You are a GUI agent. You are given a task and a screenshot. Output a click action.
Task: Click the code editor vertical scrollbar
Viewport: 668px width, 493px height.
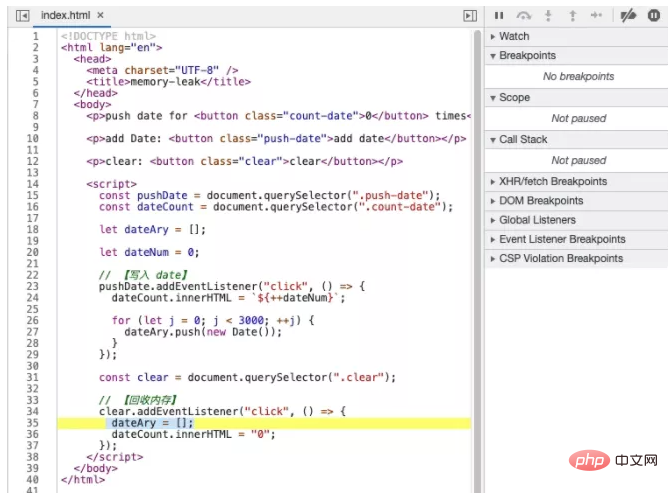click(x=477, y=261)
